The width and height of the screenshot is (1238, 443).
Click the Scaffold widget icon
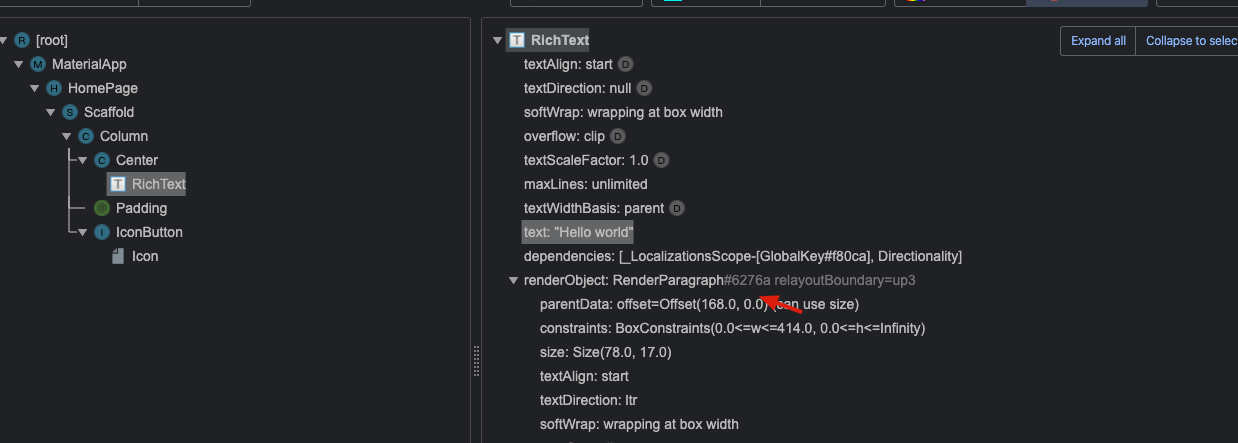[x=70, y=112]
